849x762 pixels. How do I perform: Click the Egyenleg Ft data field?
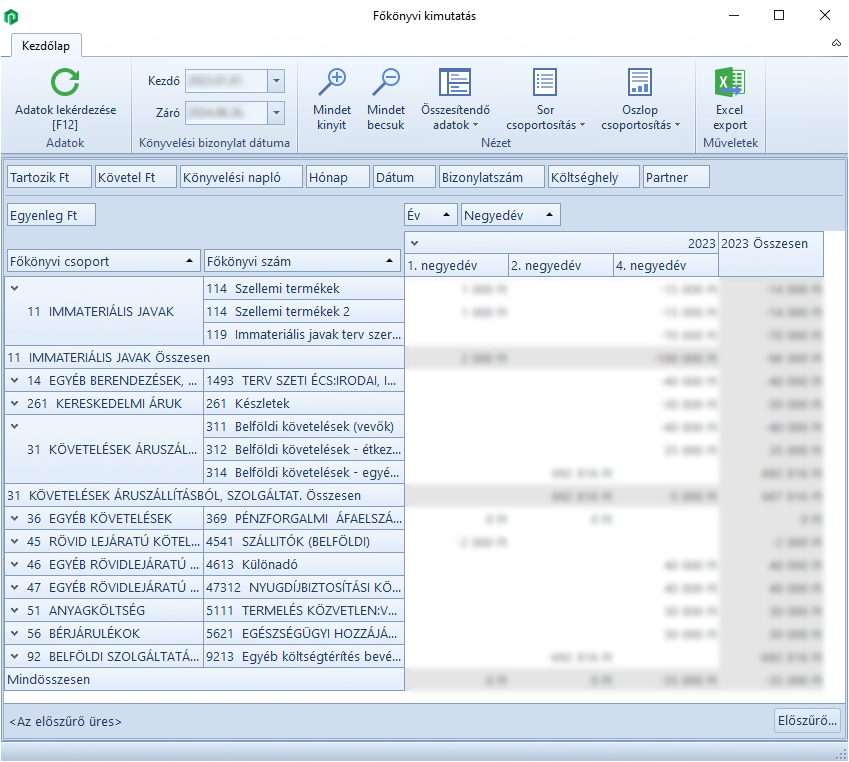[50, 214]
